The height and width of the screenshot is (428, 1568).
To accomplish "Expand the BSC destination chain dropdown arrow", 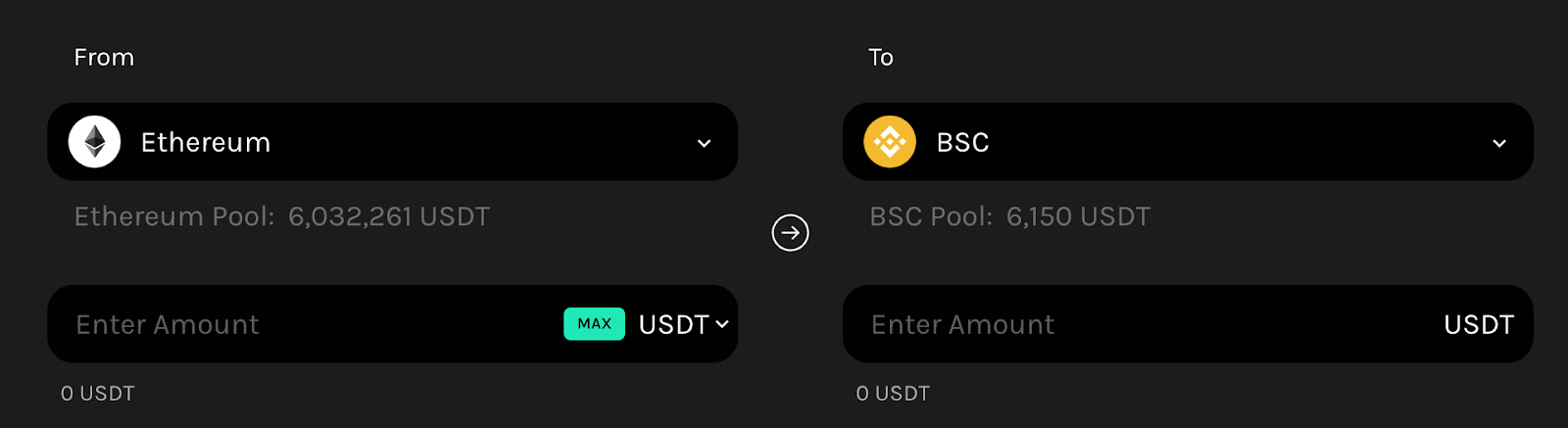I will tap(1499, 143).
